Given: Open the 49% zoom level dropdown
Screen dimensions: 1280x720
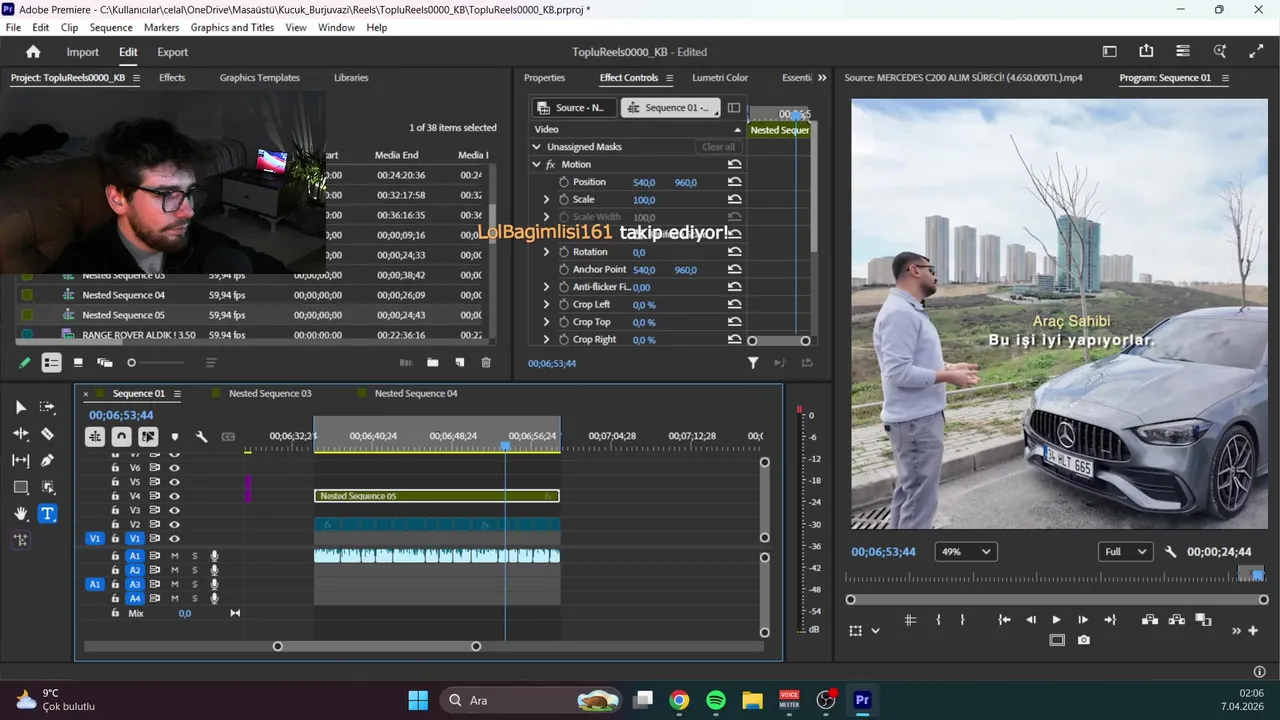Looking at the screenshot, I should tap(965, 552).
